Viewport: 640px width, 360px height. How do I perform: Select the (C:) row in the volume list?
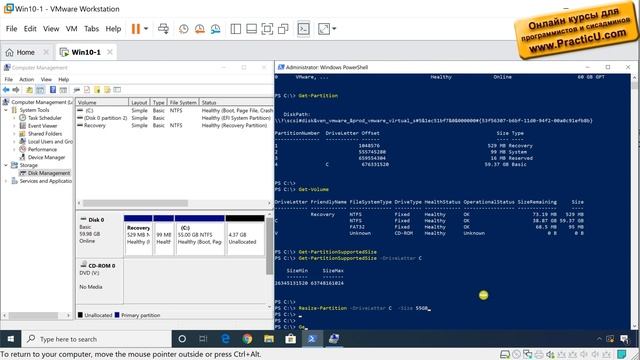pos(175,111)
